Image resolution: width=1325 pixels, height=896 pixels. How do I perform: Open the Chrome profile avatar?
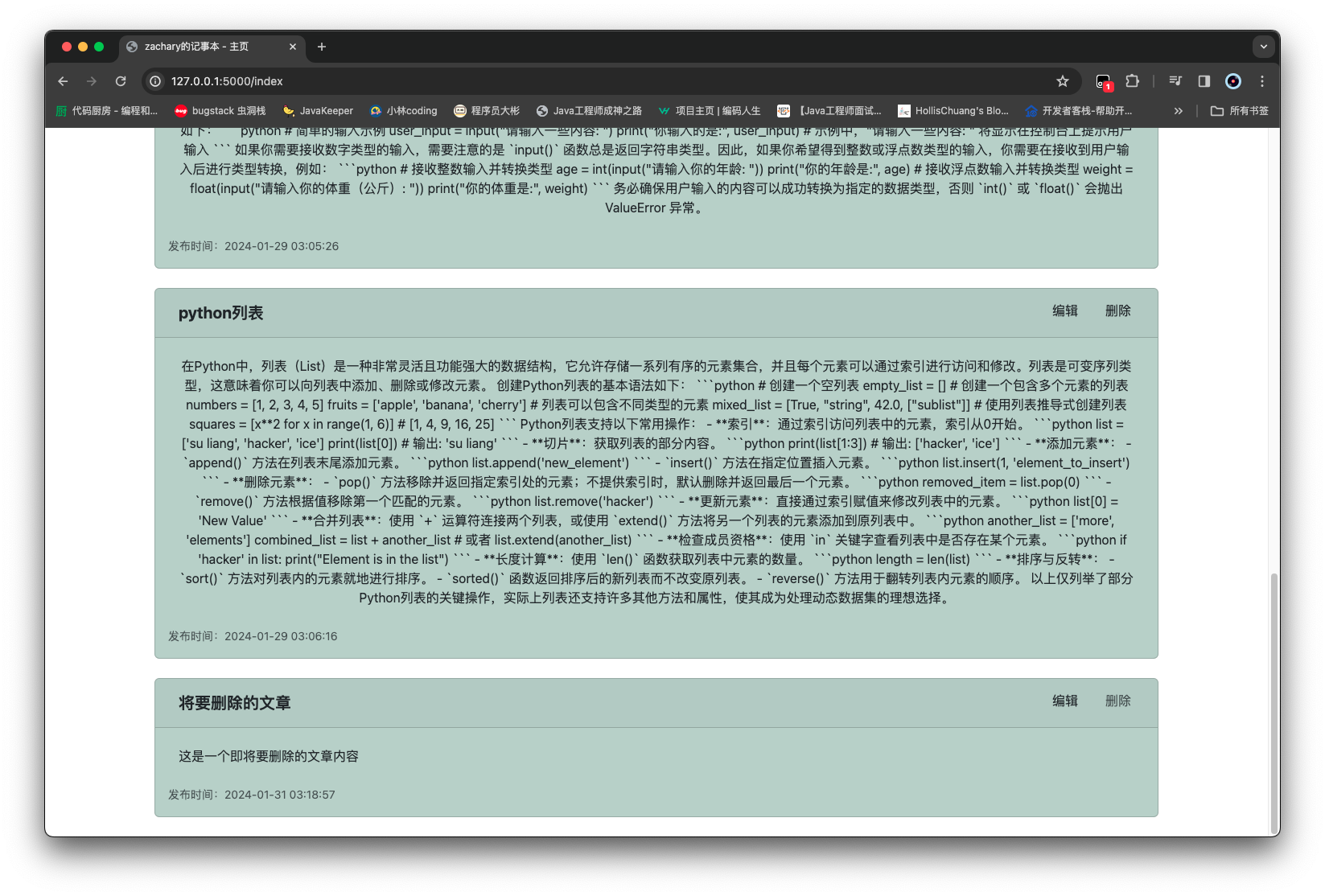(1233, 81)
